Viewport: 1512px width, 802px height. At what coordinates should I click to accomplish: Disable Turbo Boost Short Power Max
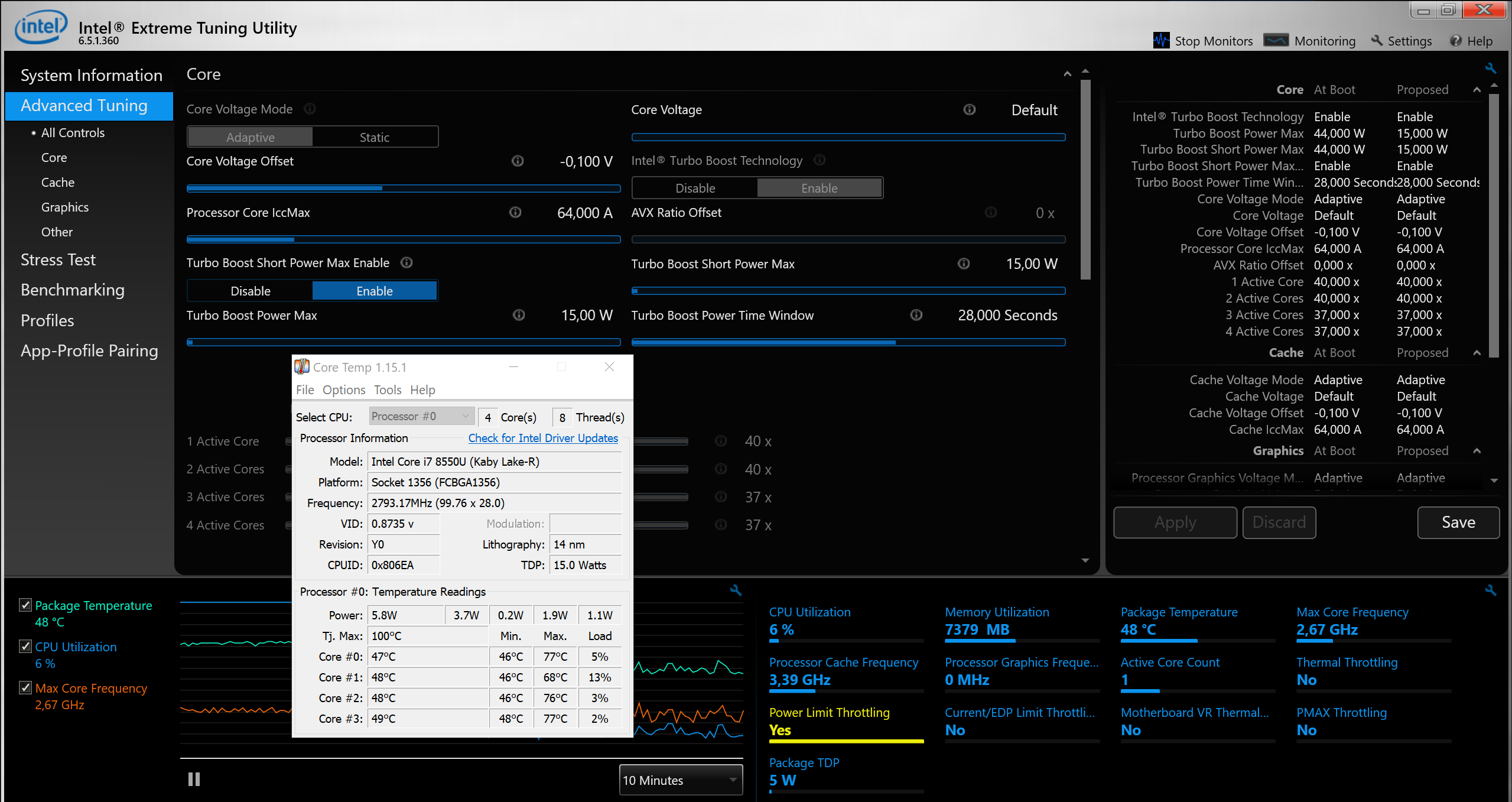tap(251, 291)
